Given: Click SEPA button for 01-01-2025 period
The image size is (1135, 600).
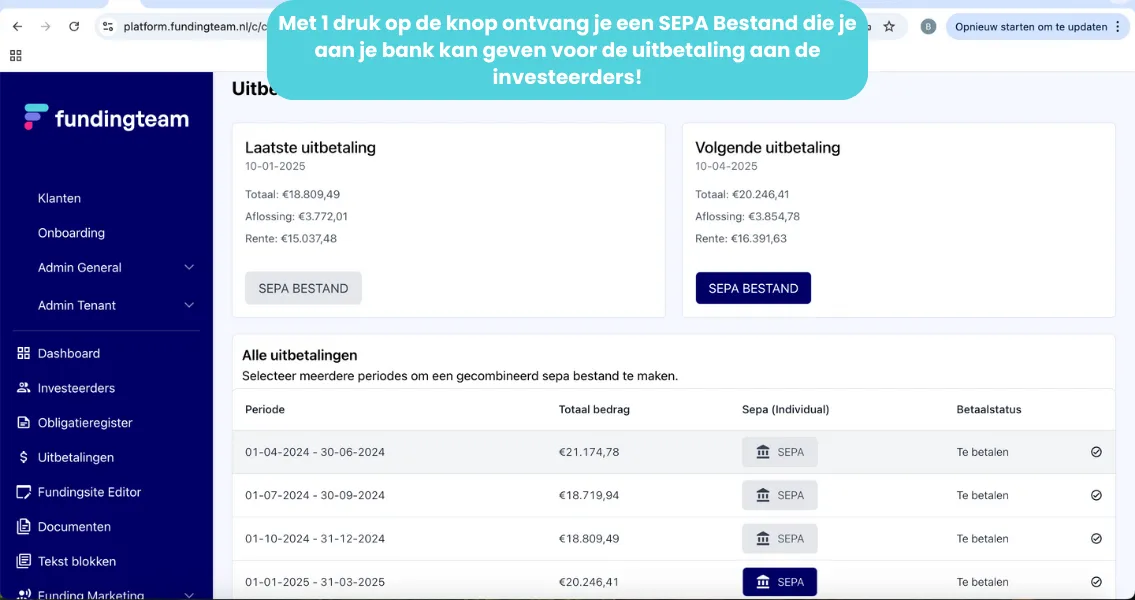Looking at the screenshot, I should (x=779, y=582).
